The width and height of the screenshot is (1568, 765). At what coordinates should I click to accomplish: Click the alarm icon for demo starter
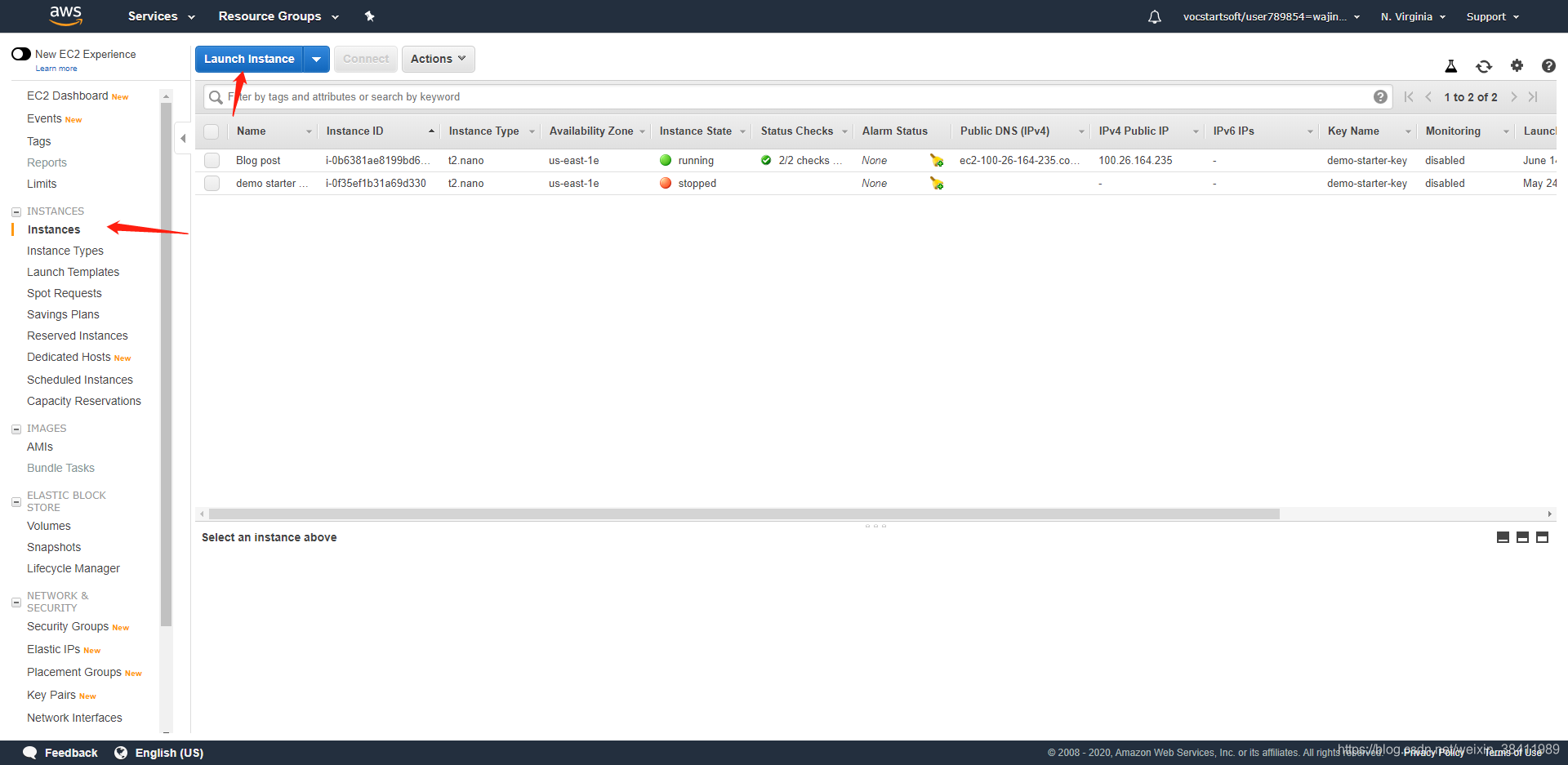937,184
